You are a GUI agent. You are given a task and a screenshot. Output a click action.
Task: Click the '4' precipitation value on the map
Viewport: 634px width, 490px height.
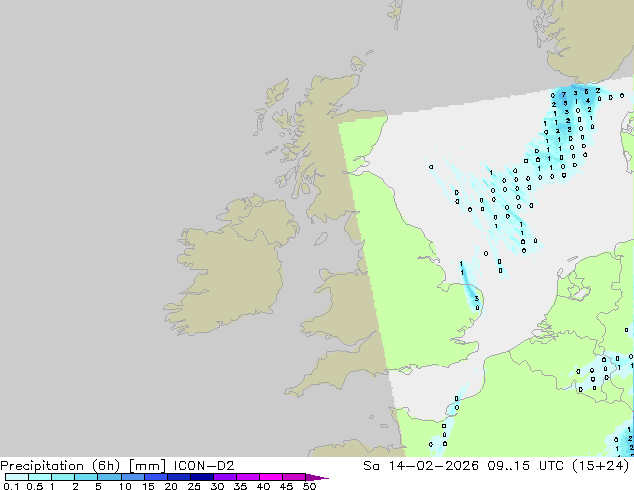(588, 101)
